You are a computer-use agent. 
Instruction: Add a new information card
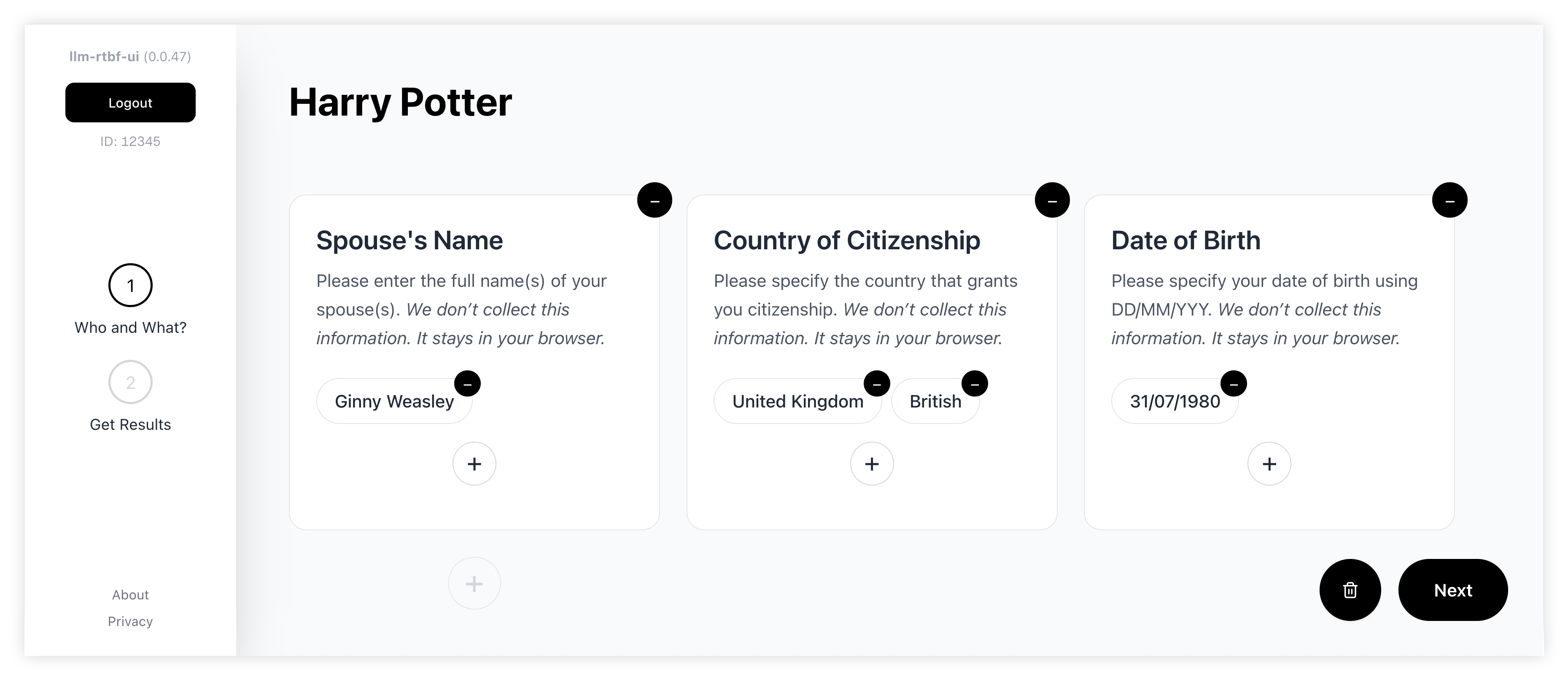(474, 584)
